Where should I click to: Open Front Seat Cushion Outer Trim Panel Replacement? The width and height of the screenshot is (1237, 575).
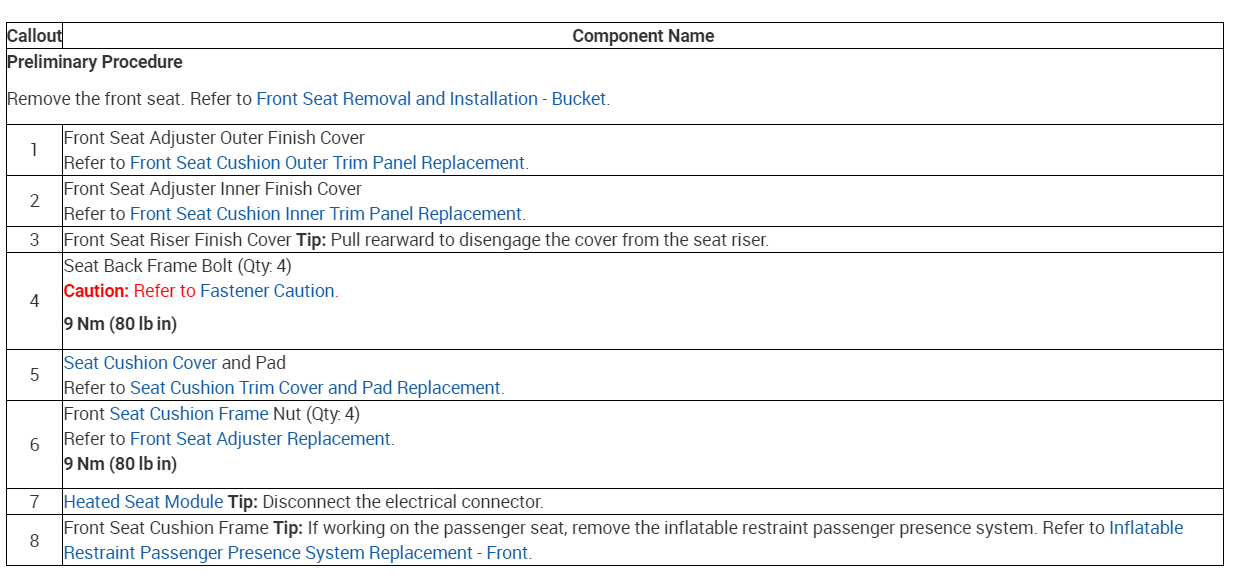(x=327, y=163)
